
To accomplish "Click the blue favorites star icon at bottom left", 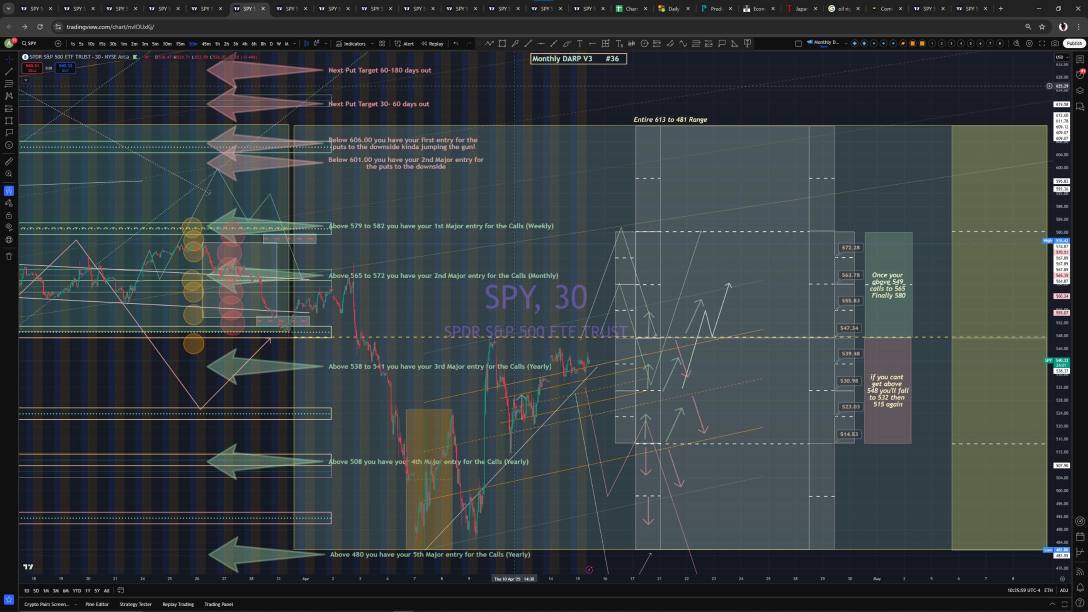I will 9,600.
